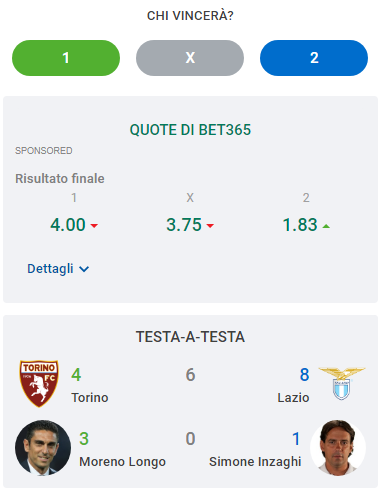Vote for away win with blue 2 button

(314, 58)
